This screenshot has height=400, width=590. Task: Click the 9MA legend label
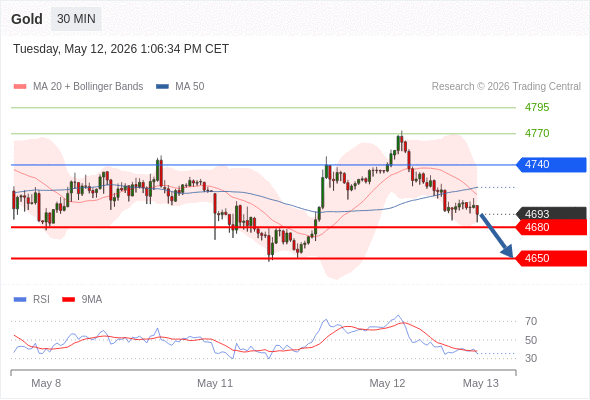[x=92, y=300]
